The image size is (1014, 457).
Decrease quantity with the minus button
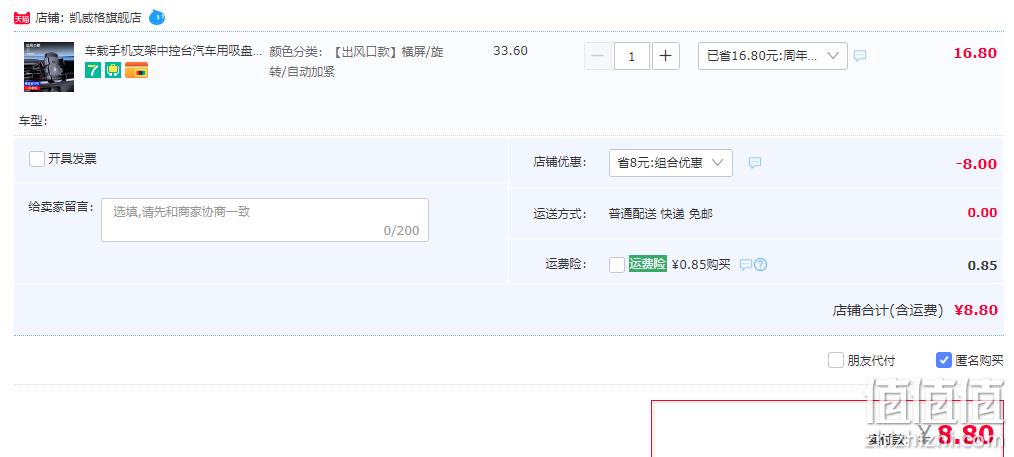(598, 56)
